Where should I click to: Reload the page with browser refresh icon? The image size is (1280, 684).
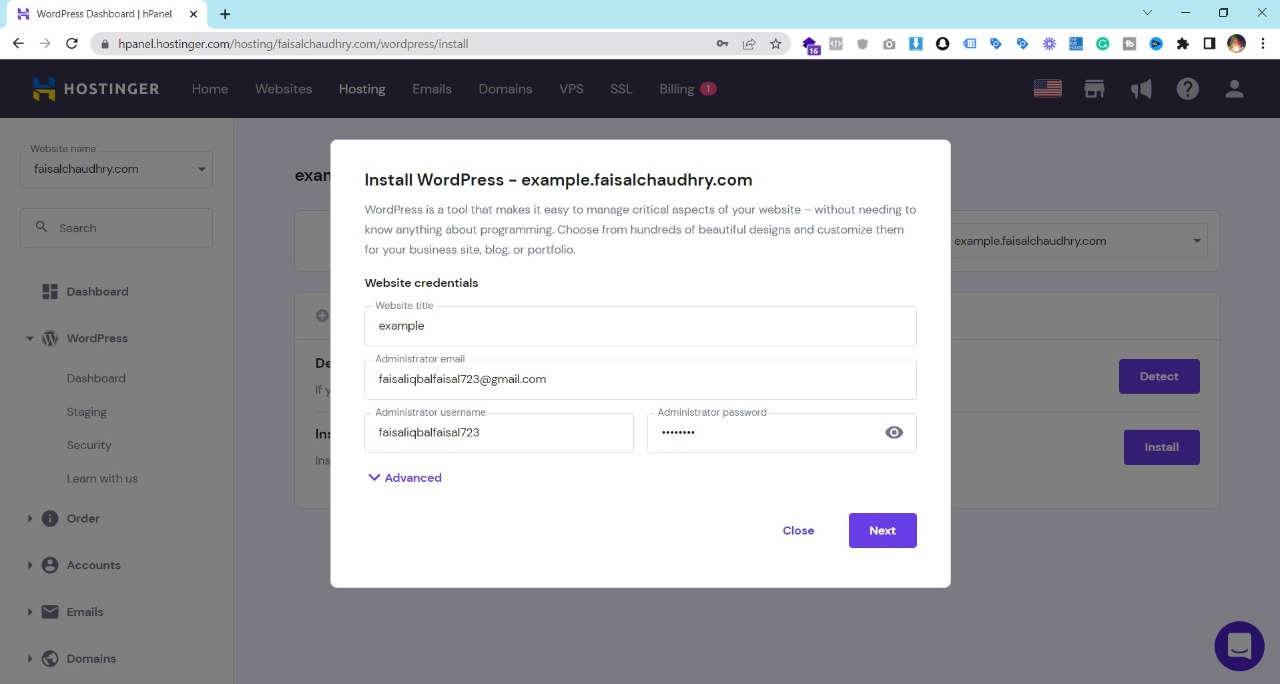click(72, 43)
